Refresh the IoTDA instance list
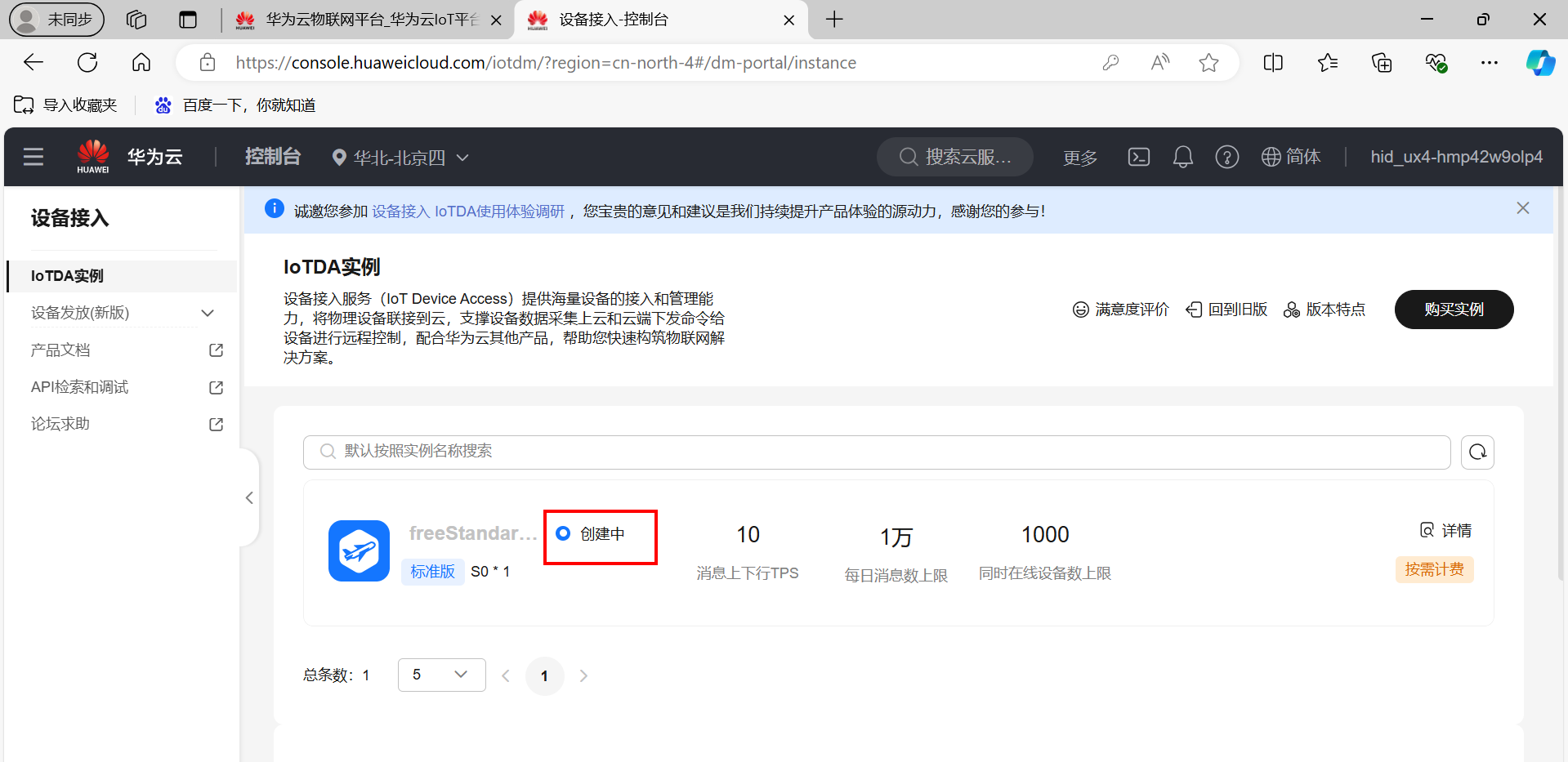 tap(1477, 452)
